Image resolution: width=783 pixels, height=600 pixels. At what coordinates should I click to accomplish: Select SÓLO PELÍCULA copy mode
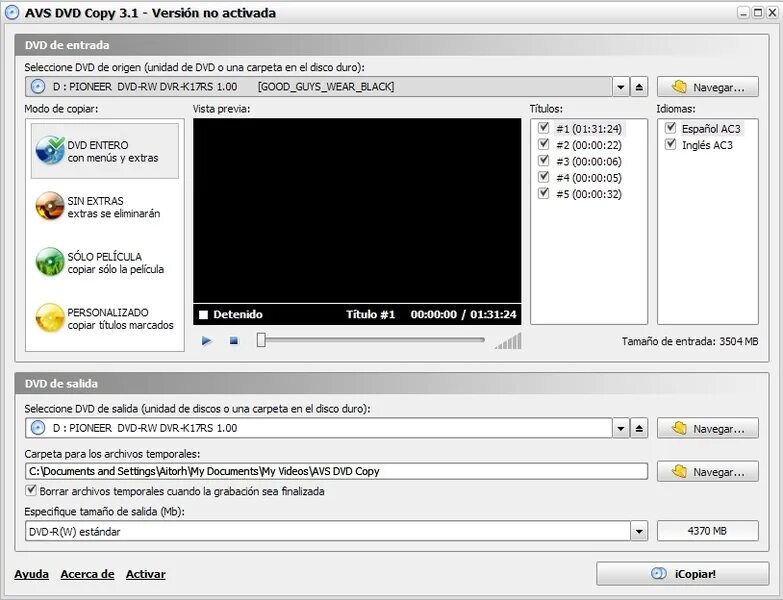(x=104, y=263)
